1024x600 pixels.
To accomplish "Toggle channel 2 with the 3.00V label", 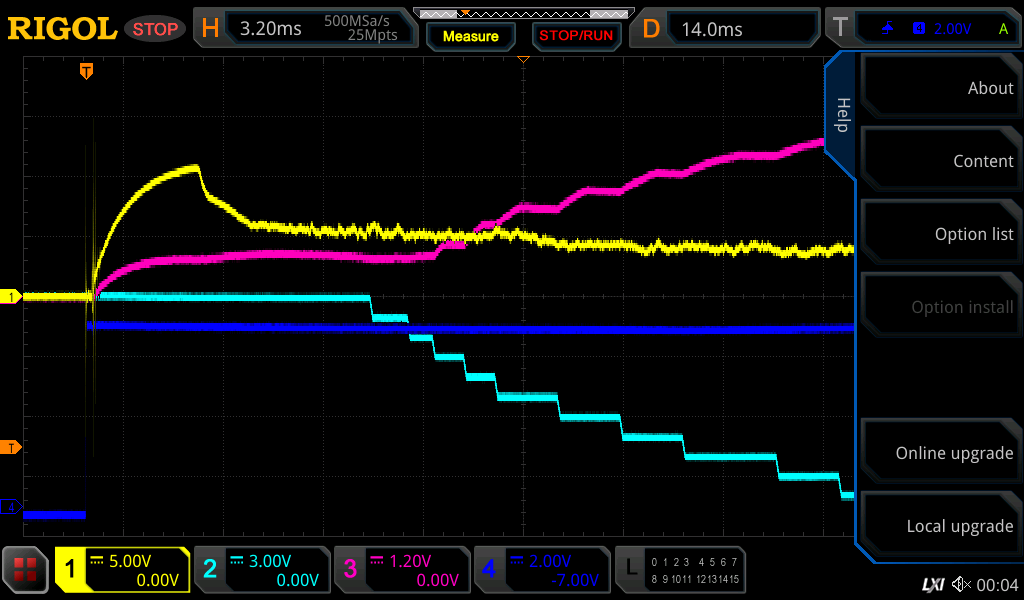I will pyautogui.click(x=261, y=570).
